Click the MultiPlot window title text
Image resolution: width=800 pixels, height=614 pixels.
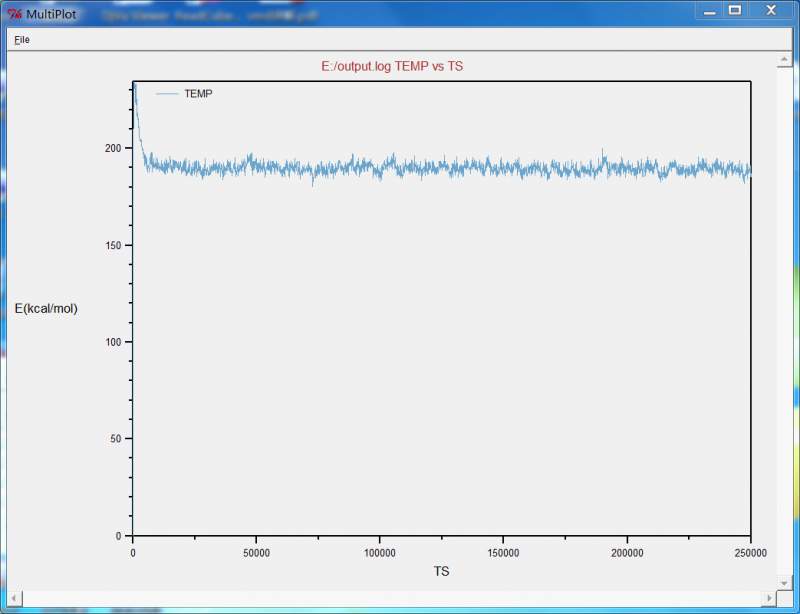tap(51, 14)
